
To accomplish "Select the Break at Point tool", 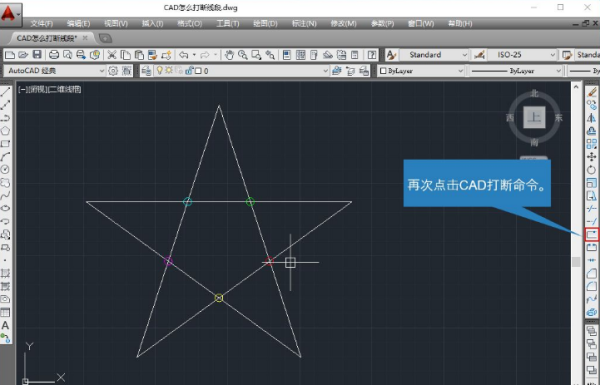I will (592, 234).
